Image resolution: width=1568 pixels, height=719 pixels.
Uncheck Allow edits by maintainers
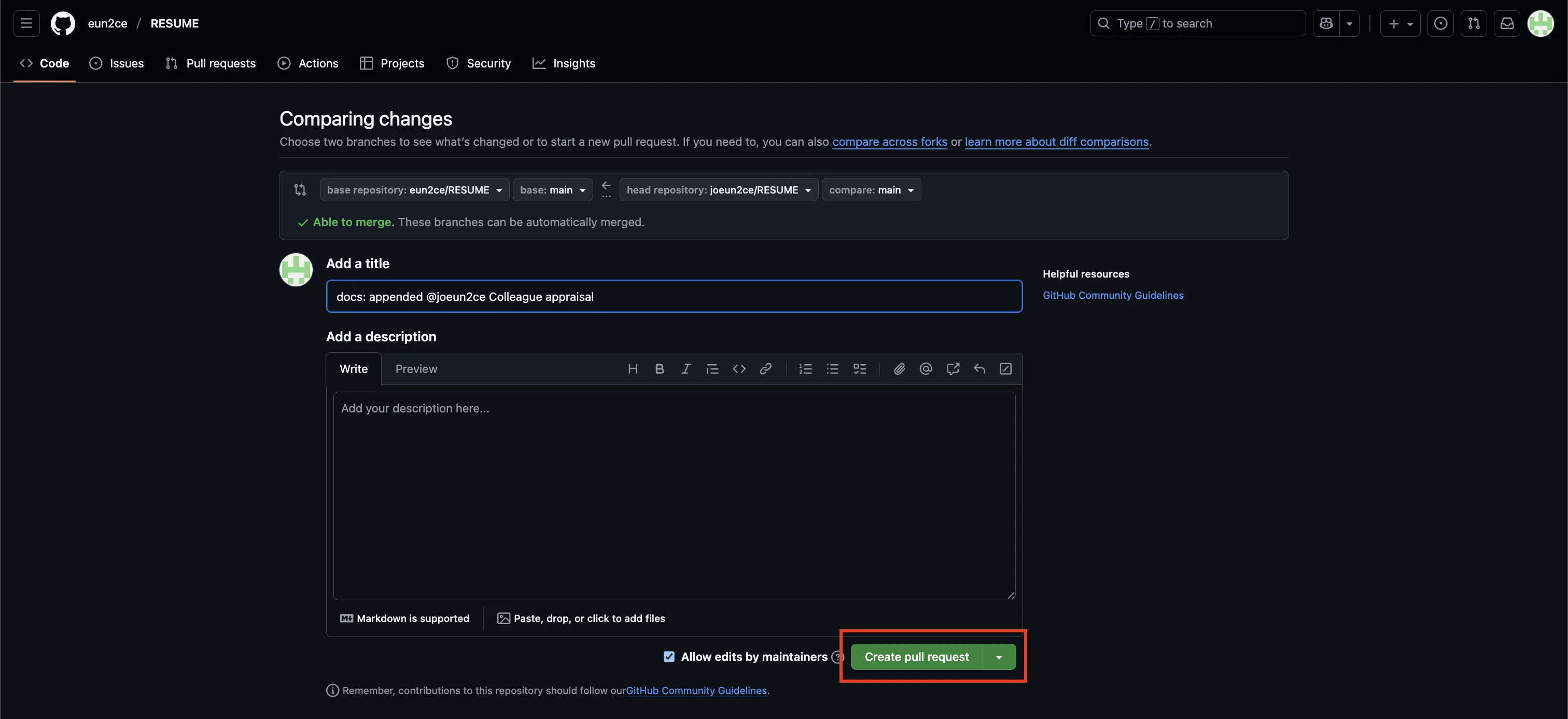pyautogui.click(x=669, y=657)
